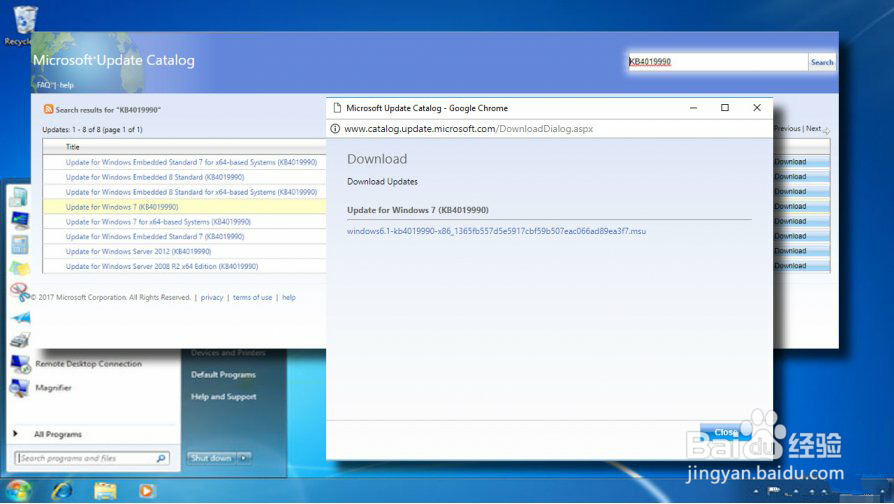Click the Shut down button
The image size is (894, 504).
coord(212,458)
